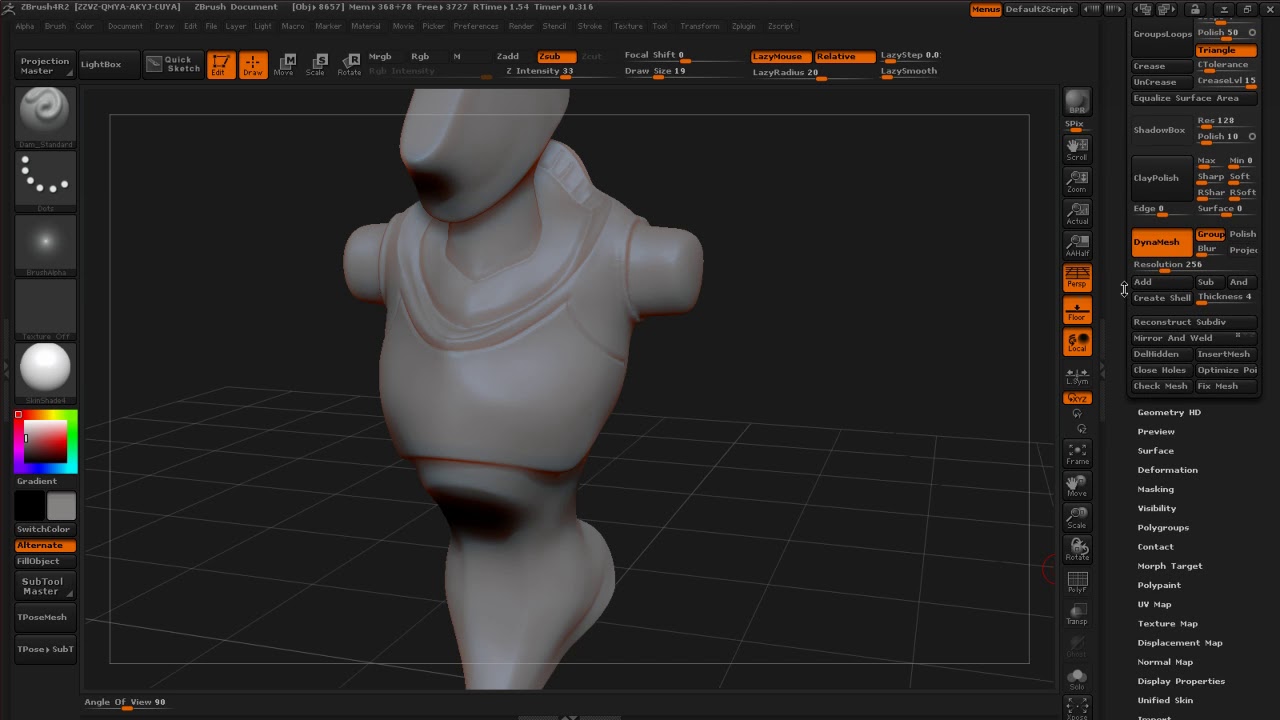Click the BPR render button
Screen dimensions: 1280x720
click(1077, 102)
